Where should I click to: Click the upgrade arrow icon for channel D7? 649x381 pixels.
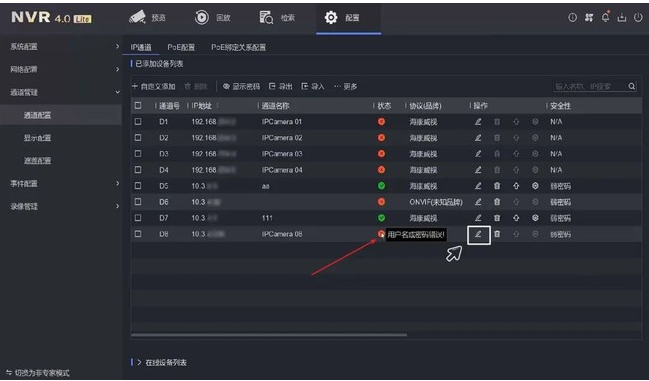click(x=516, y=218)
